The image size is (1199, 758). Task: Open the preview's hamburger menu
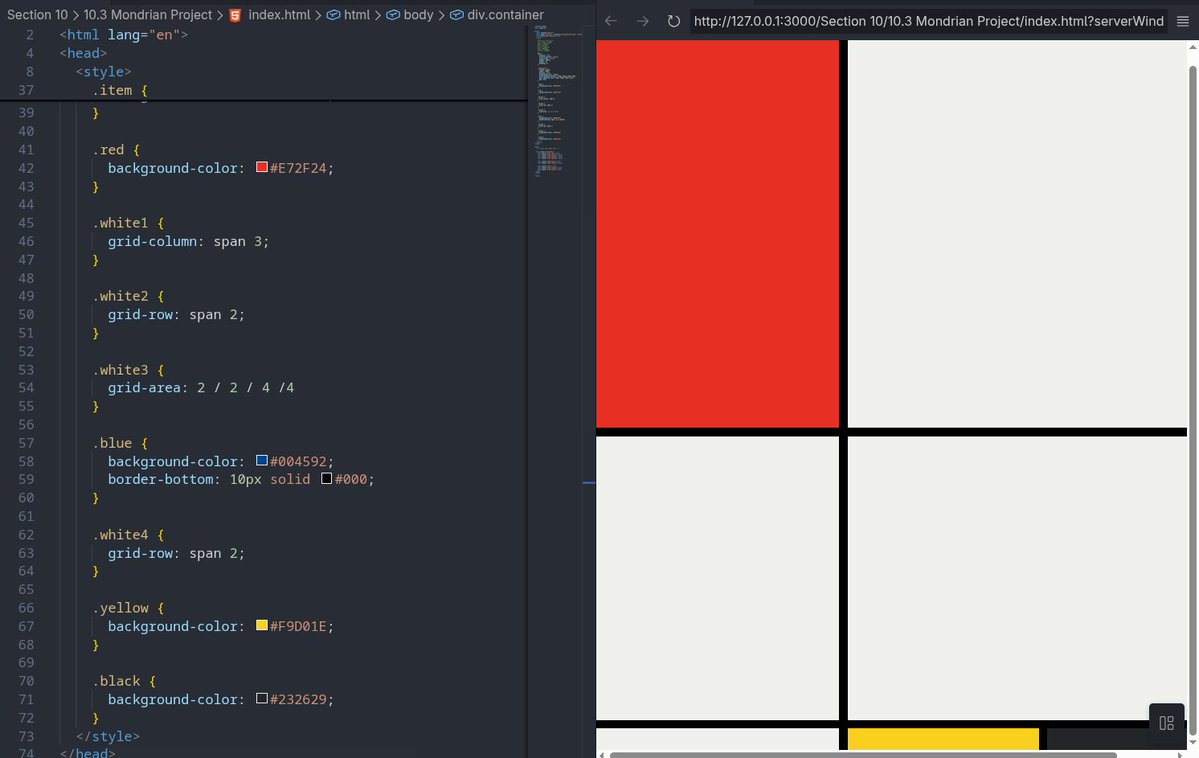(1184, 20)
